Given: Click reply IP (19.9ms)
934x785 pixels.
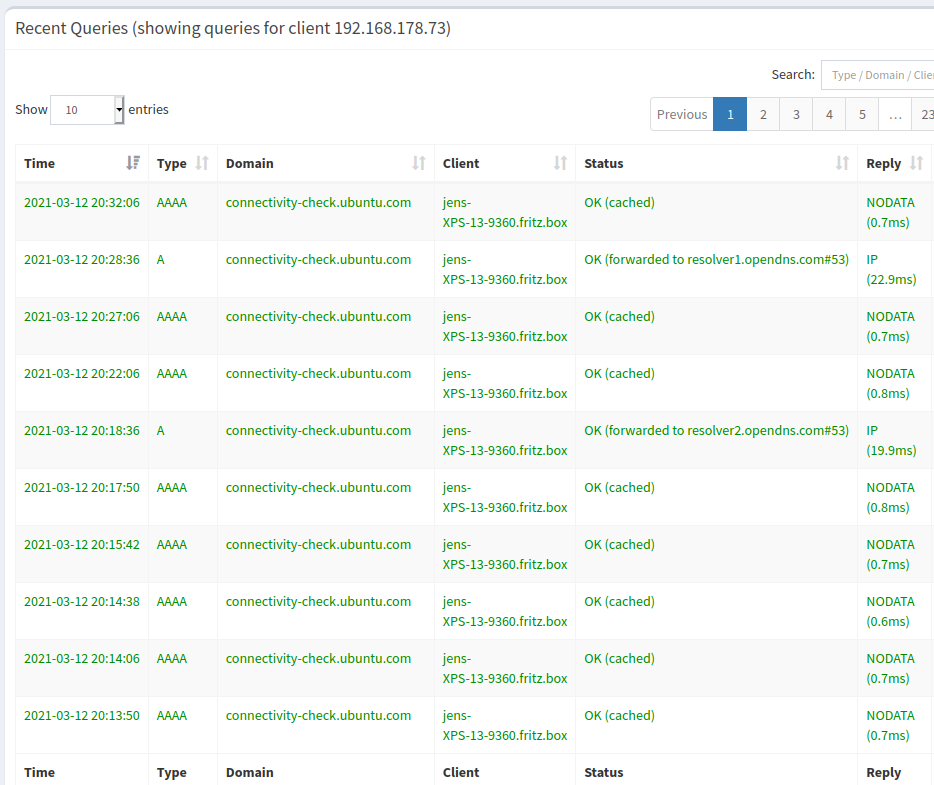Looking at the screenshot, I should 891,441.
